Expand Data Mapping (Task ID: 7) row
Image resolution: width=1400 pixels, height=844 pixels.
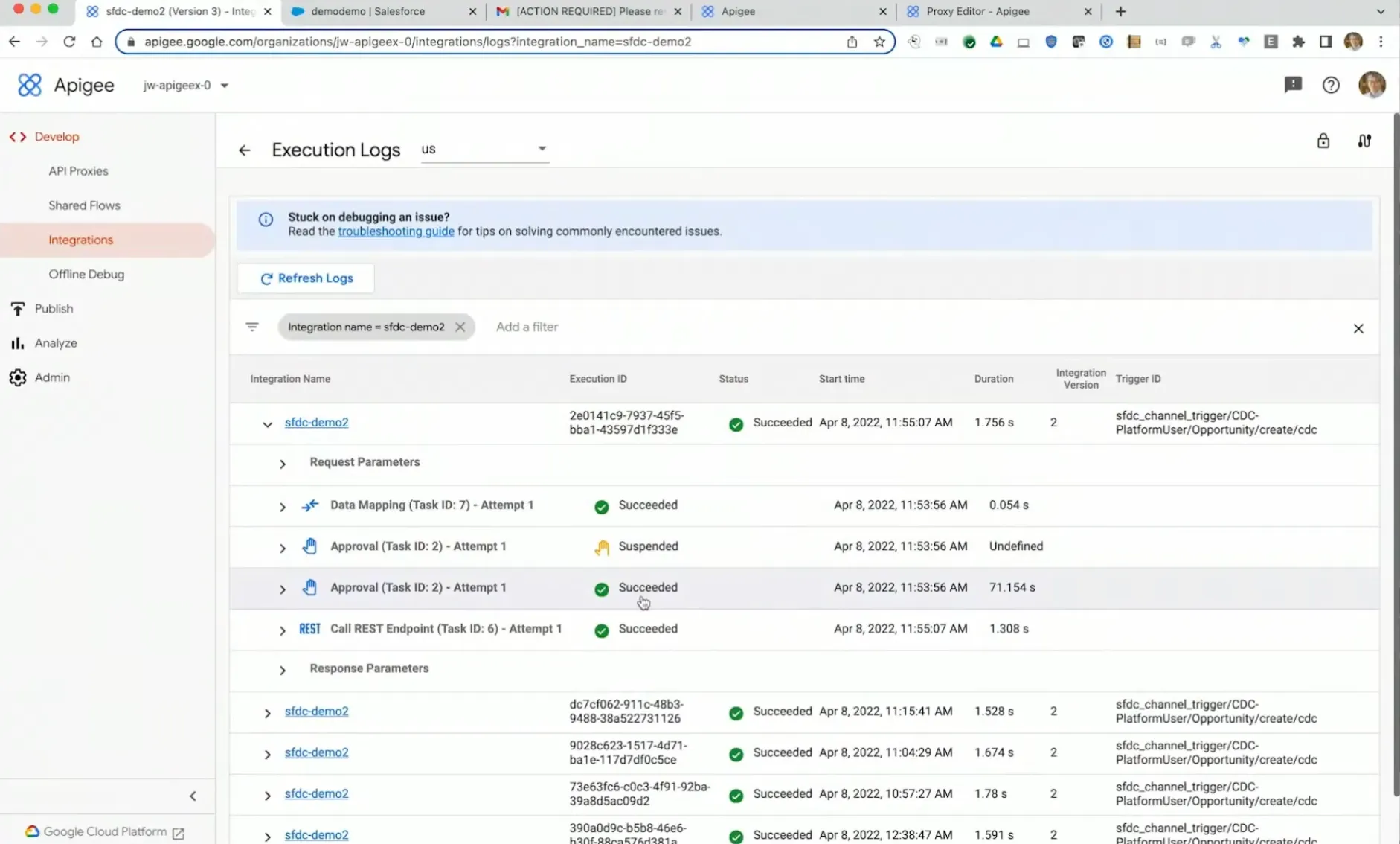282,507
